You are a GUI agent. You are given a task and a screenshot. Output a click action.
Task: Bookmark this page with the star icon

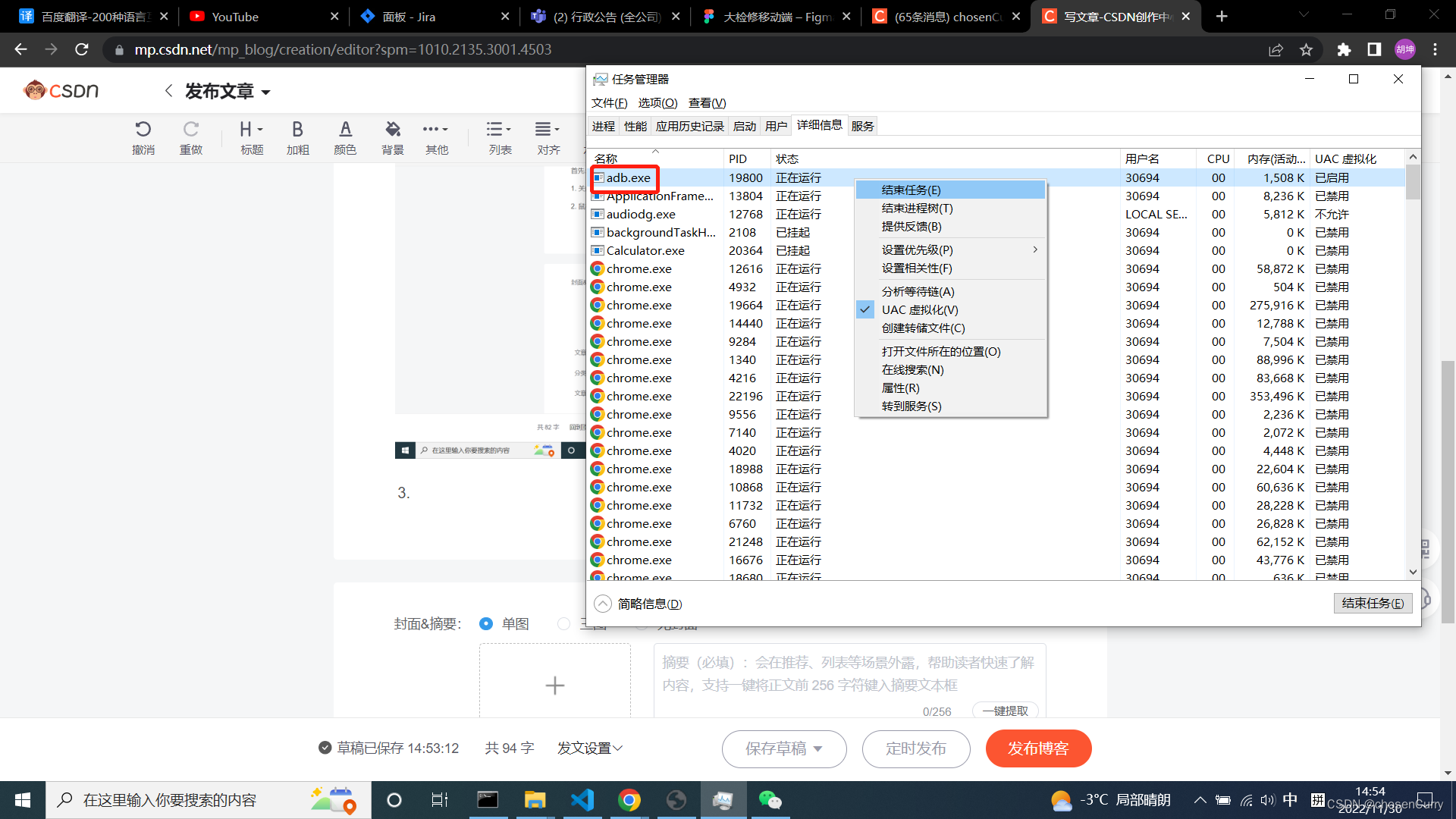(x=1306, y=49)
